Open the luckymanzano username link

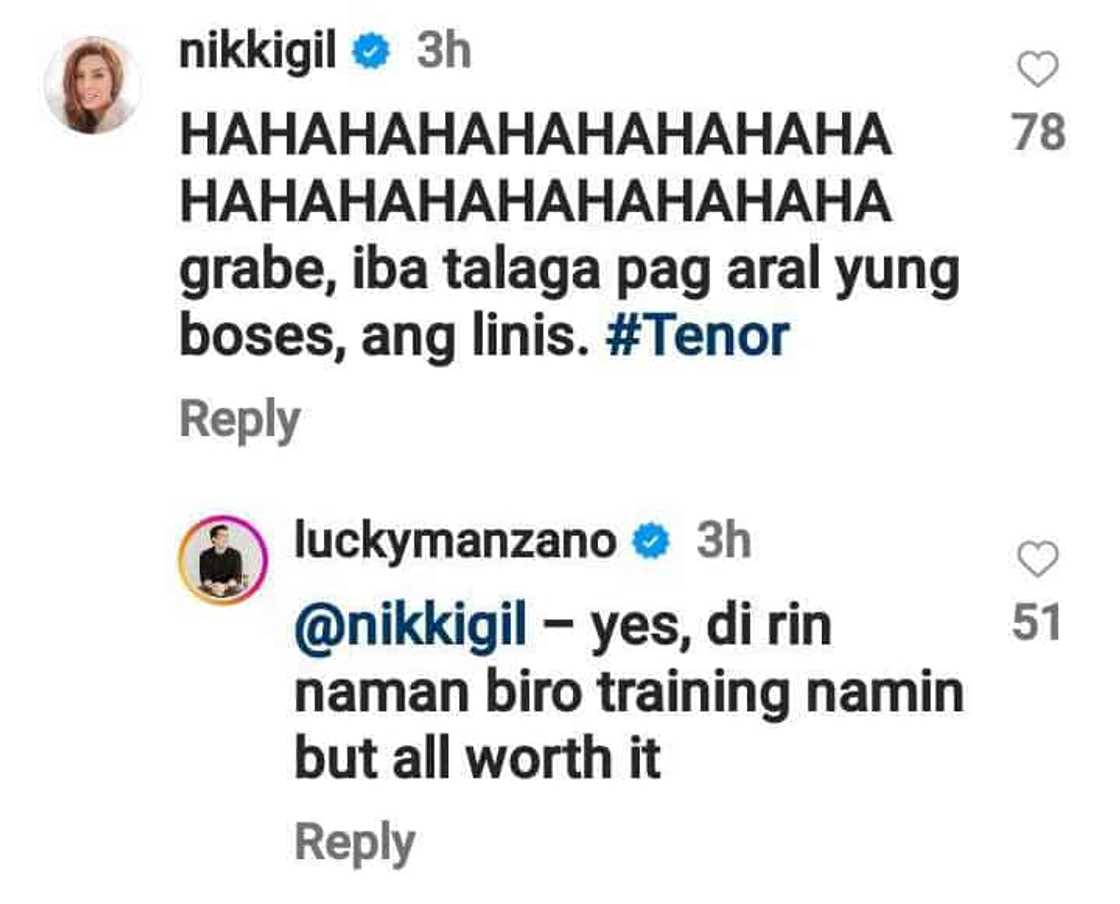pyautogui.click(x=455, y=542)
